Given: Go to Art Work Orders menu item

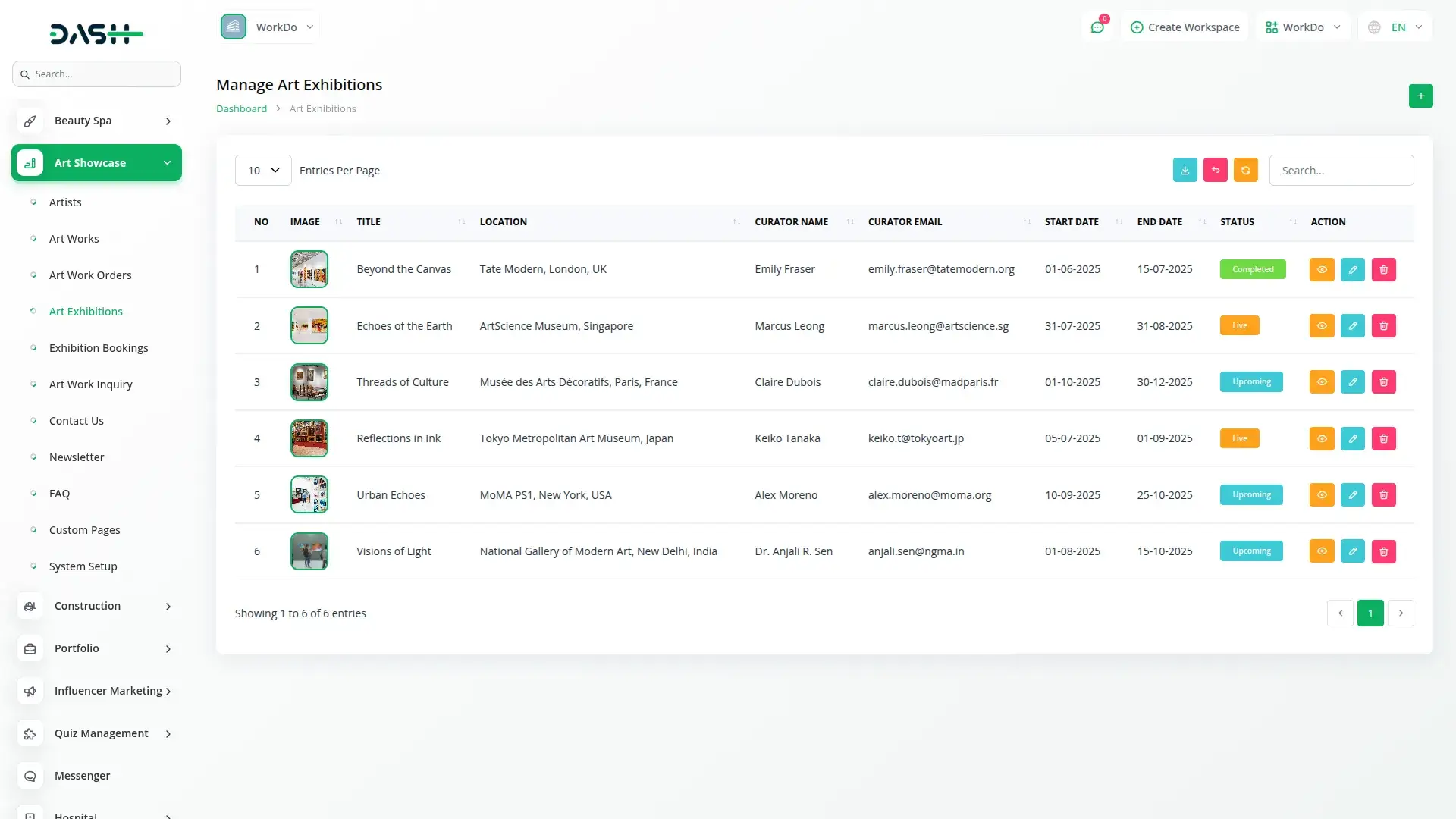Looking at the screenshot, I should 90,275.
